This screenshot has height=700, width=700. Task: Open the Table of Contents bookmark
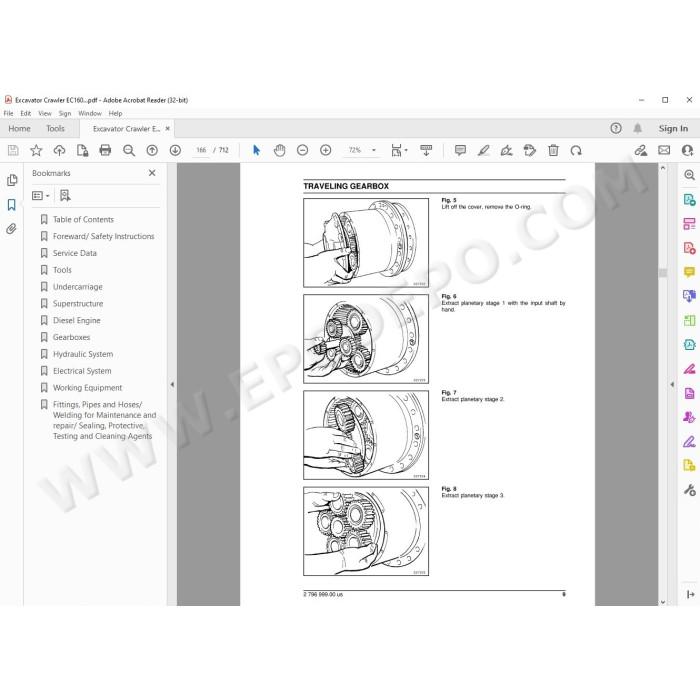(x=83, y=220)
